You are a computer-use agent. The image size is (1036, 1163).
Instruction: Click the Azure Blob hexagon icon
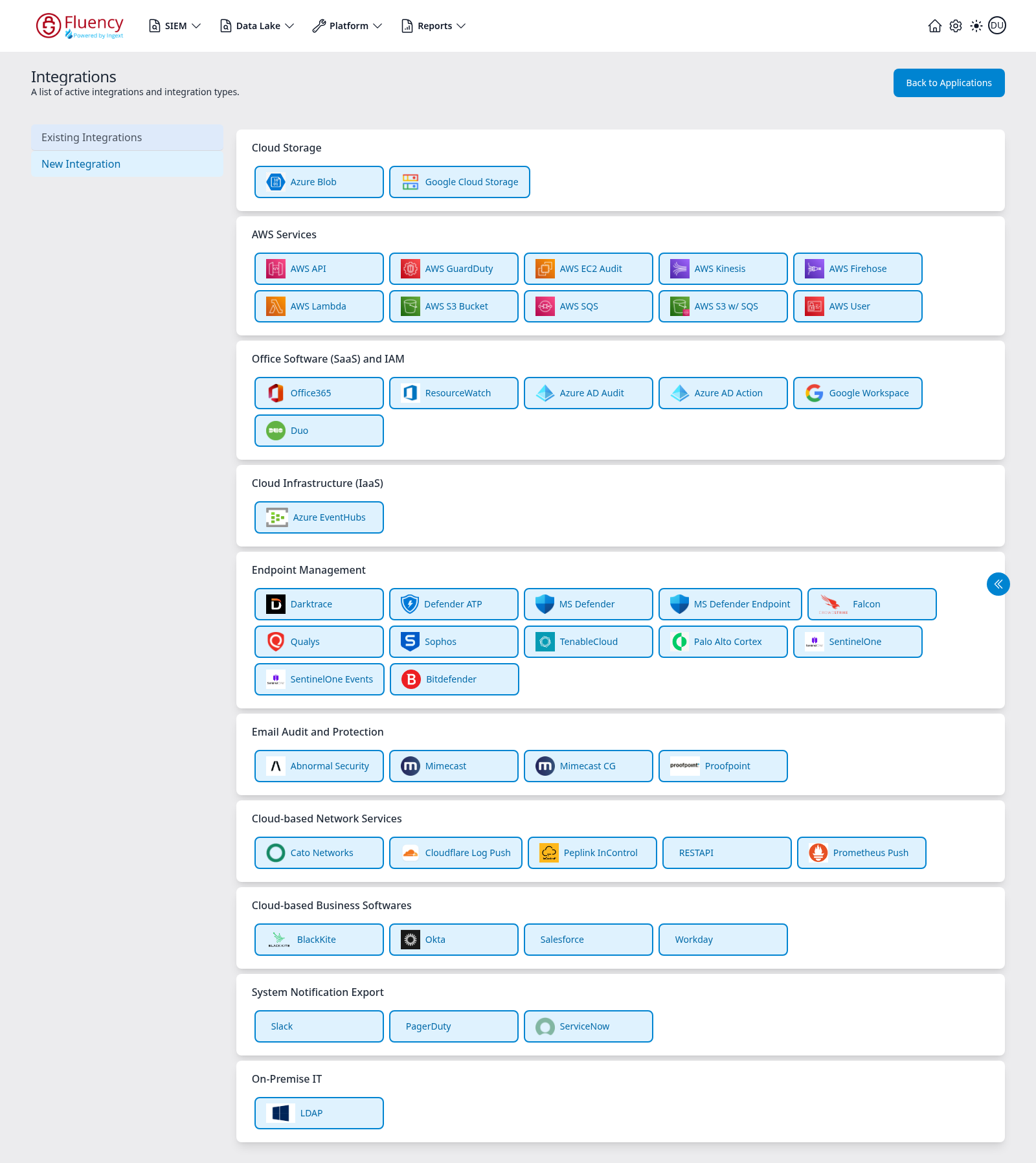tap(276, 182)
